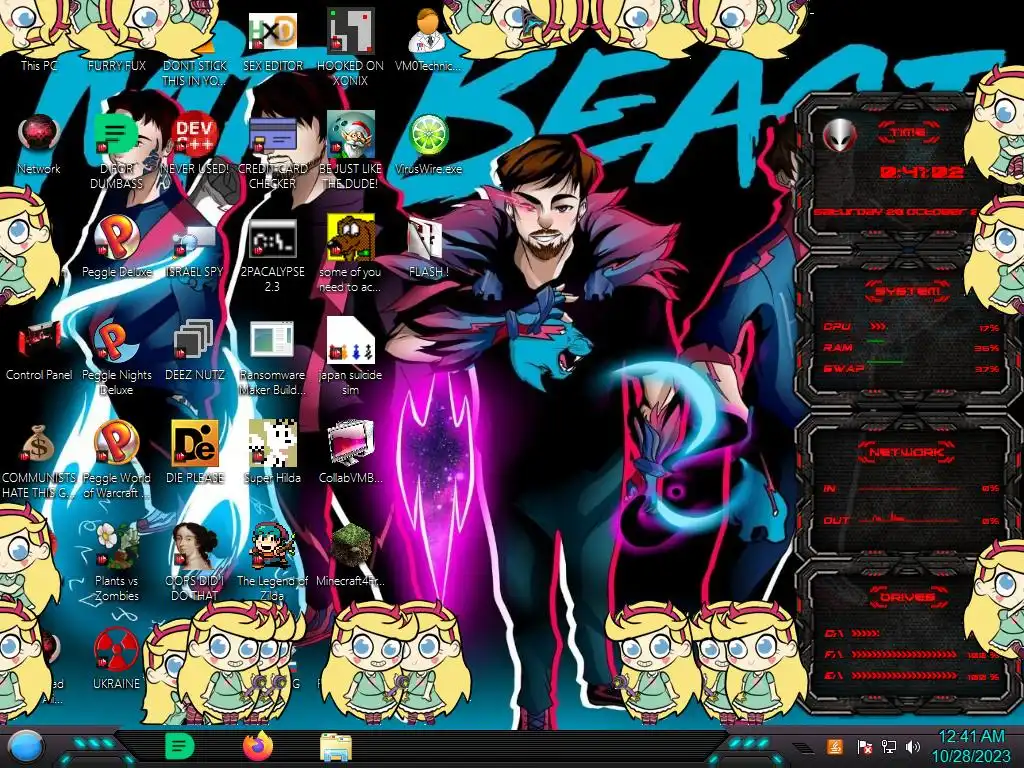1024x768 pixels.
Task: Open the green app pinned on the taskbar
Action: (179, 747)
